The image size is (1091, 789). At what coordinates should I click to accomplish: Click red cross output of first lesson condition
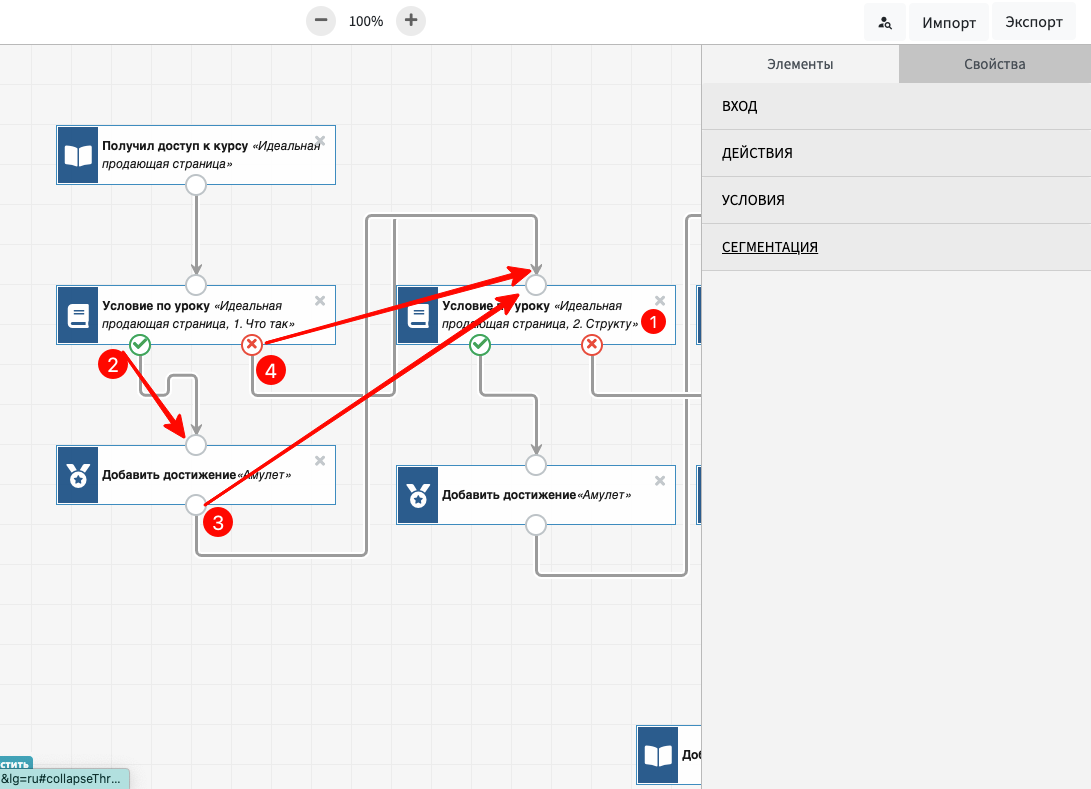point(252,345)
